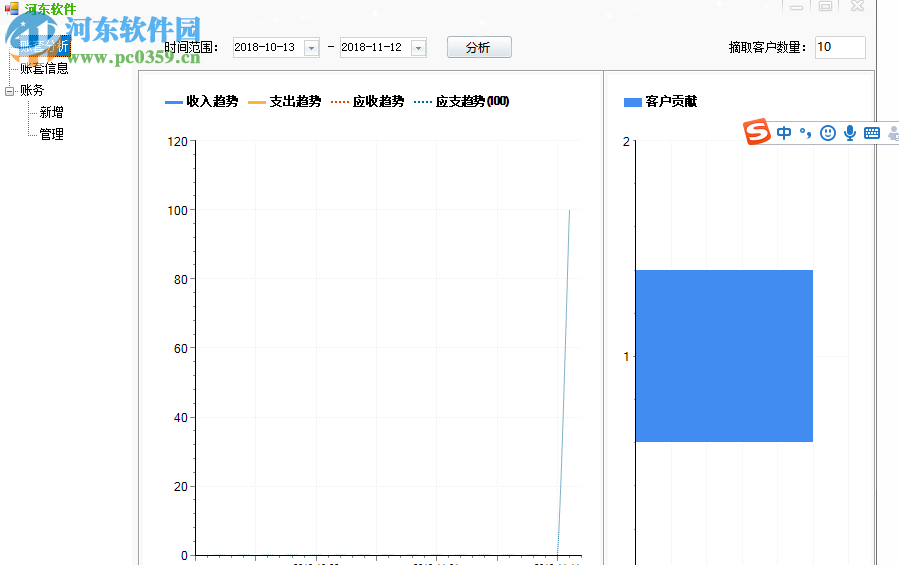Select the 账套信息 tree item
The width and height of the screenshot is (899, 565).
[x=44, y=68]
